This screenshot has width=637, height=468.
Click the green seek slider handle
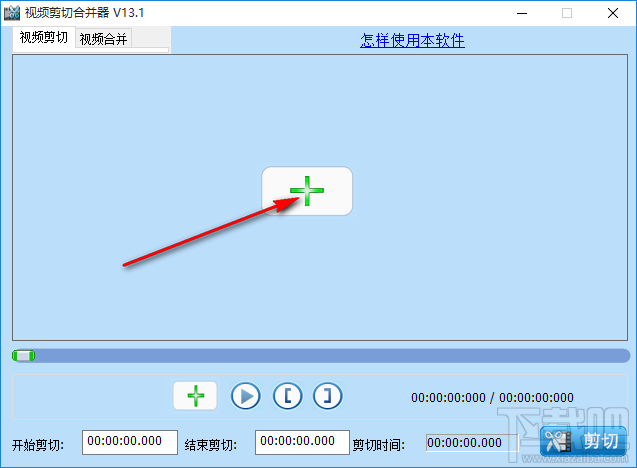24,356
